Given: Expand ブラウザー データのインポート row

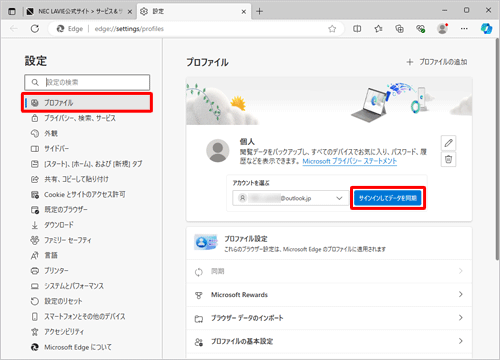Looking at the screenshot, I should click(x=329, y=318).
